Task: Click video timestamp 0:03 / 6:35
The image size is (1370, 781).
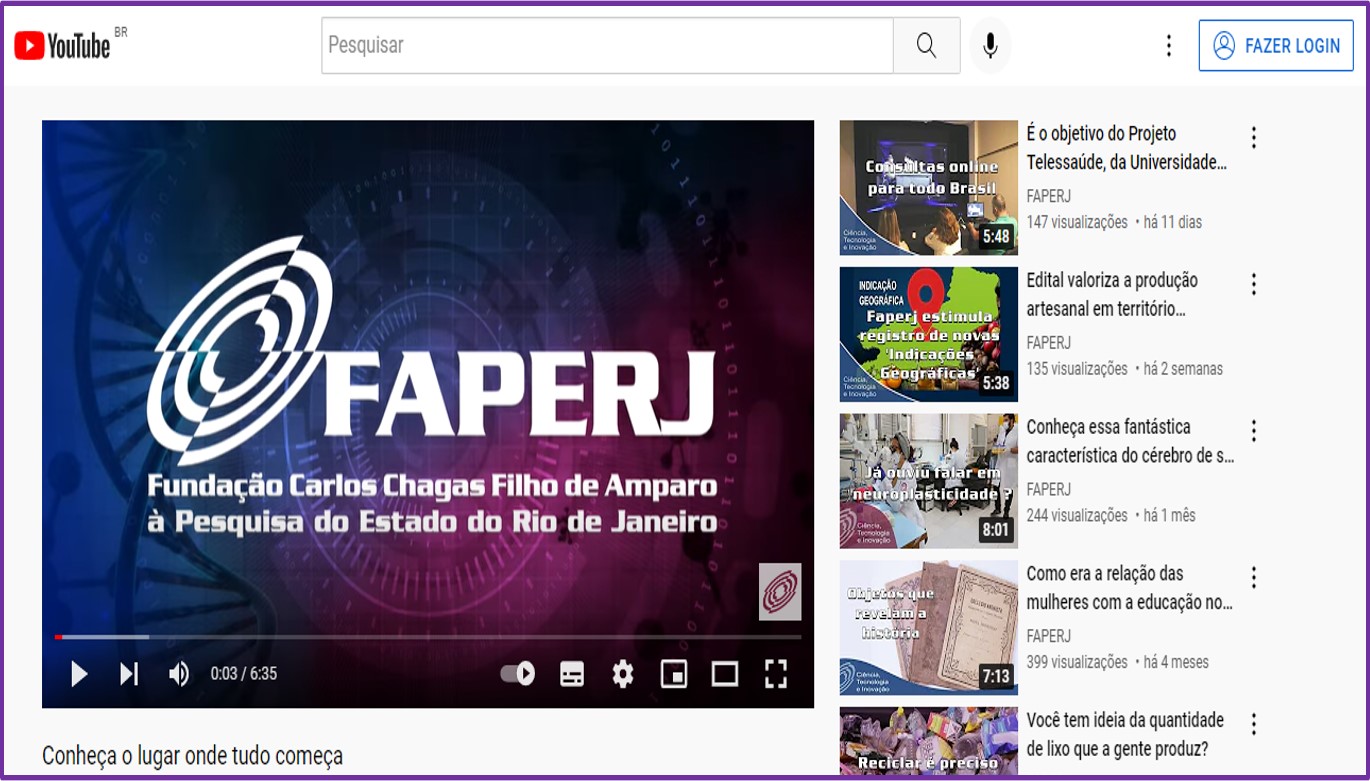Action: [x=243, y=674]
